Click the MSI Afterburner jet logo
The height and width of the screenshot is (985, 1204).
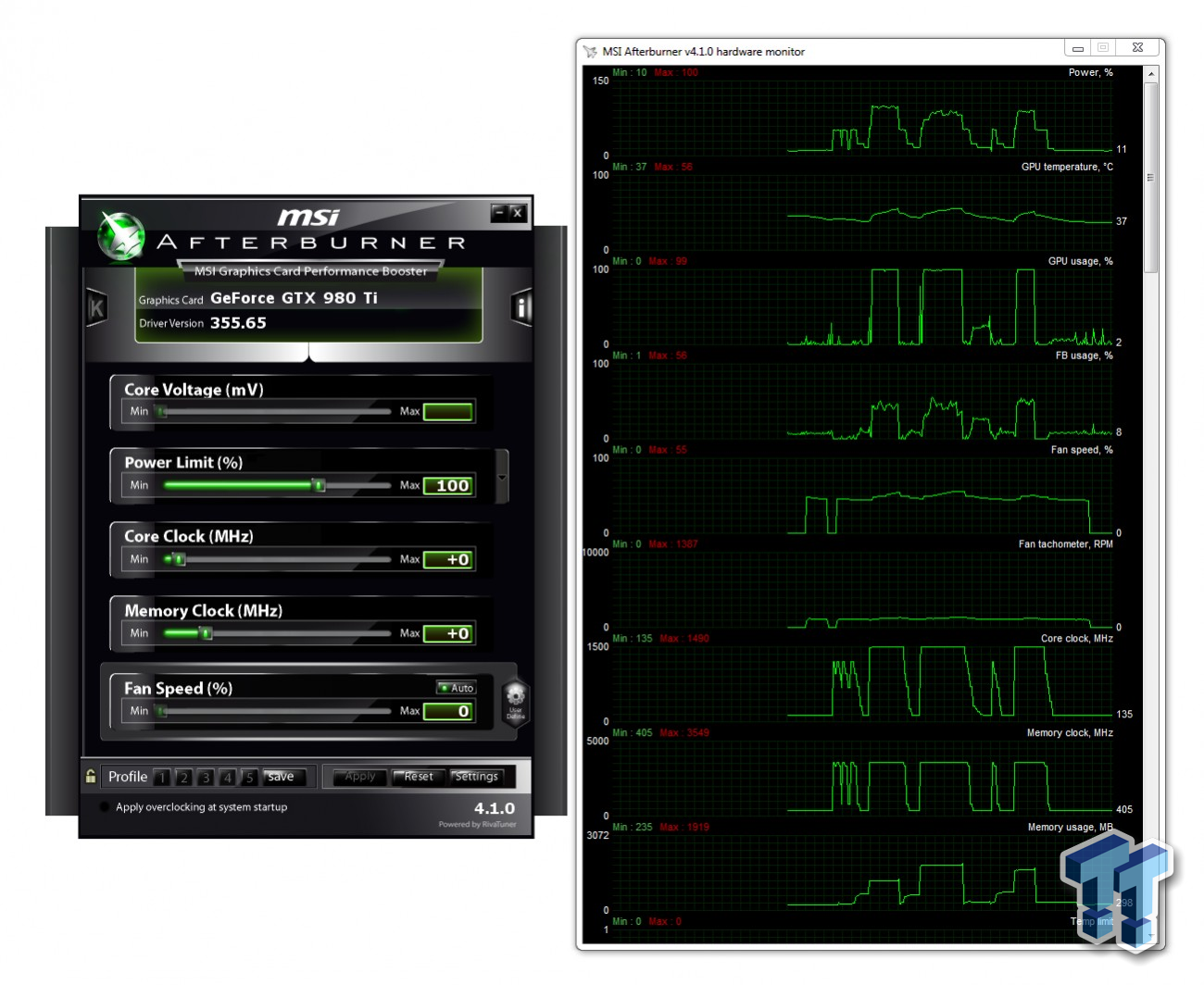tap(121, 236)
